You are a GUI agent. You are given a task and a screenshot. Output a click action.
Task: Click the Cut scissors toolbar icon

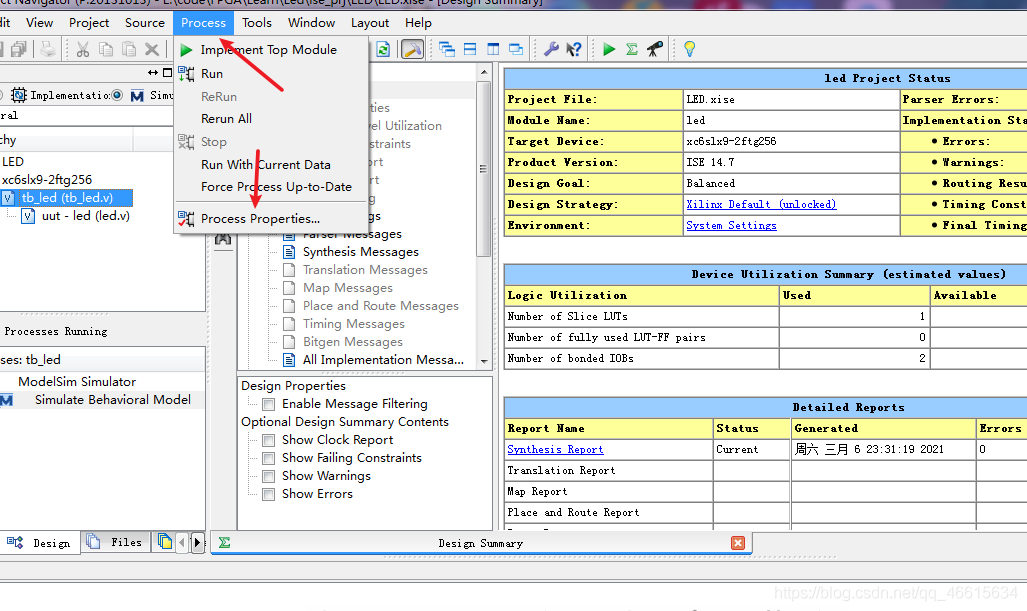tap(83, 49)
